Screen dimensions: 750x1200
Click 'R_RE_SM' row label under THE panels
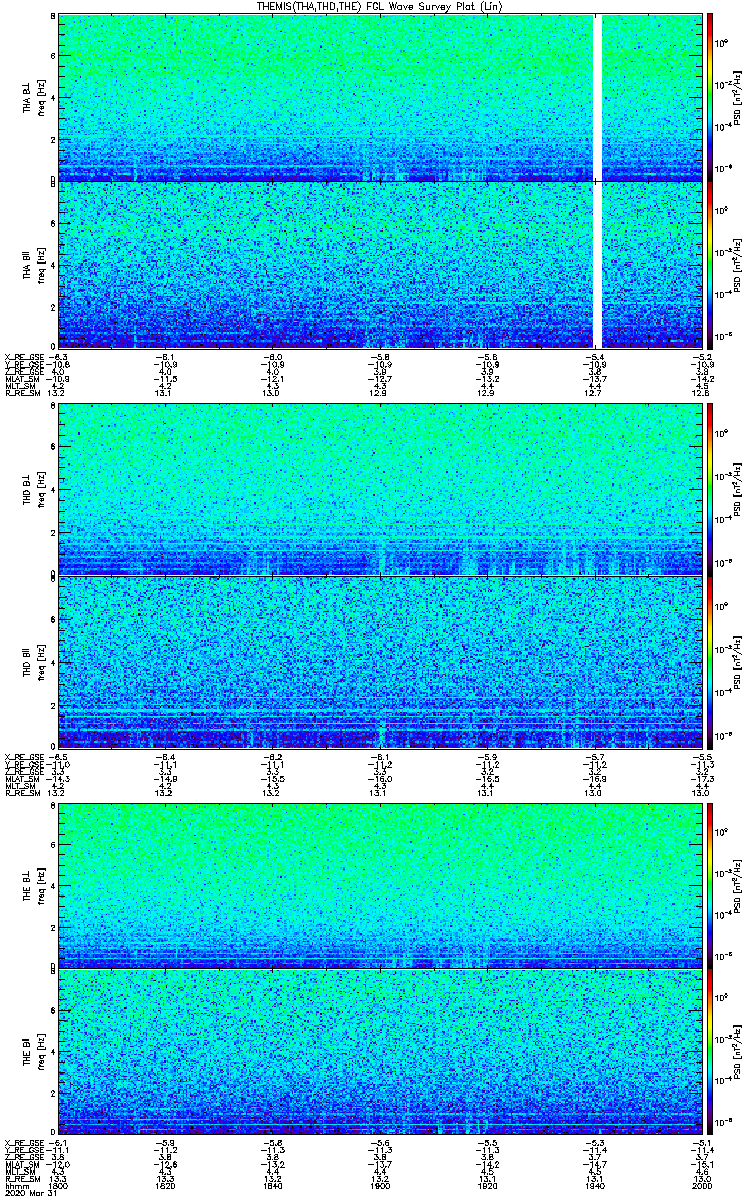pos(21,1179)
